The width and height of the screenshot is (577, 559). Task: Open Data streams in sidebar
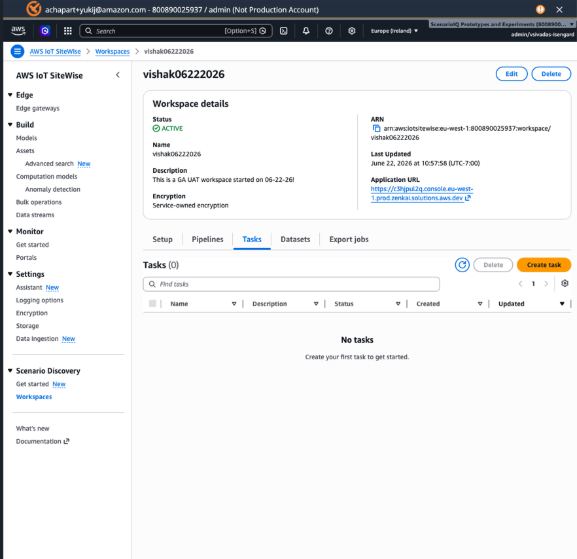click(35, 215)
